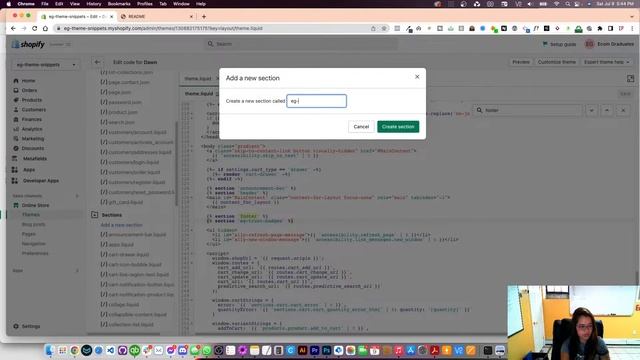This screenshot has width=640, height=360.
Task: Click the back arrow beside Edit code
Action: click(x=97, y=62)
